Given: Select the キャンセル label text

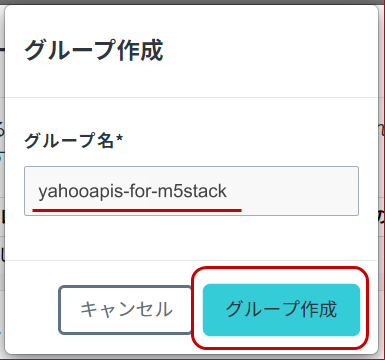Looking at the screenshot, I should pyautogui.click(x=126, y=309).
